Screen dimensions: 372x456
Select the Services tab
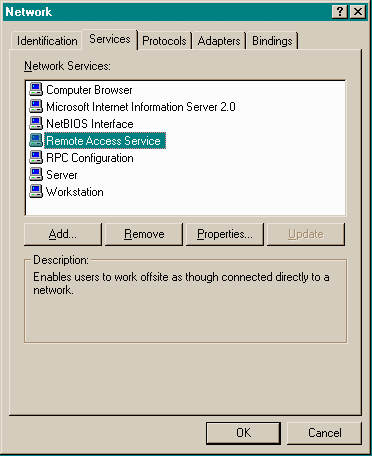(110, 39)
